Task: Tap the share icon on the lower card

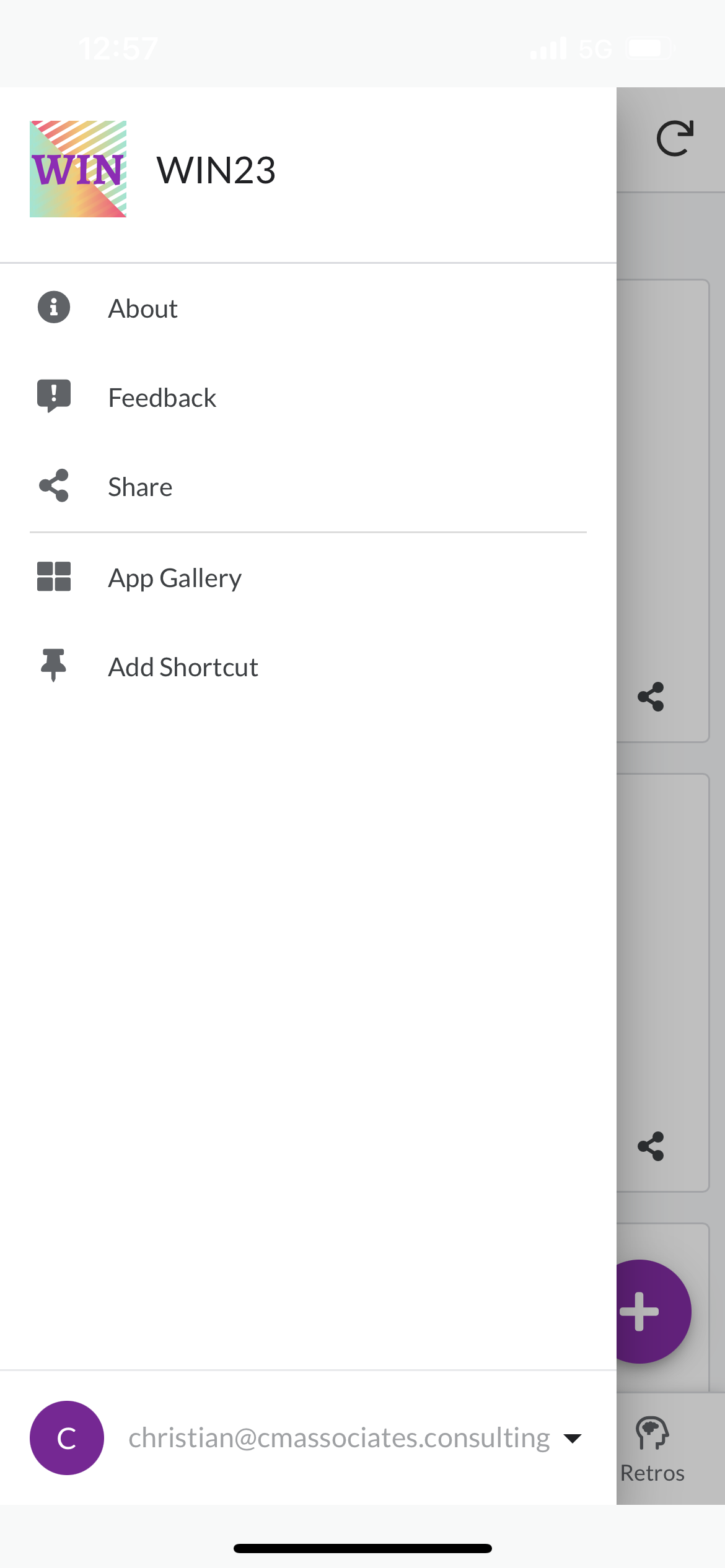Action: tap(651, 1146)
